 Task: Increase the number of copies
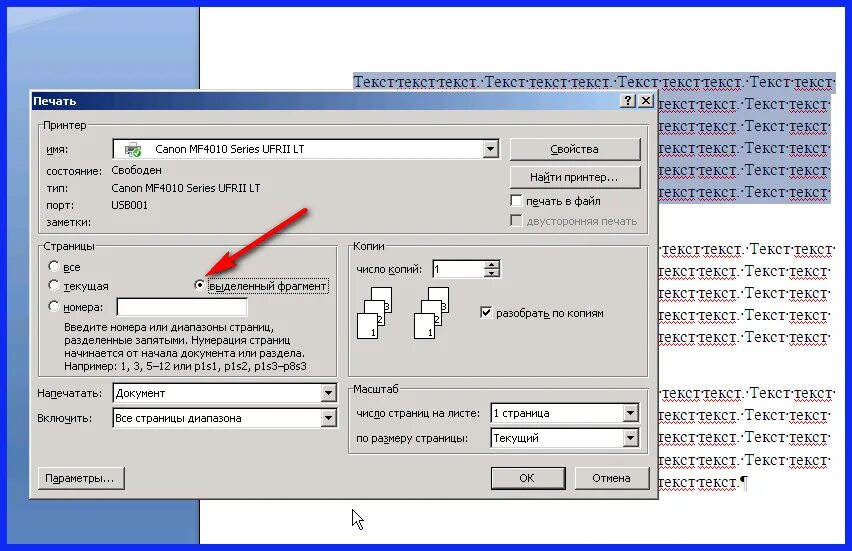491,265
